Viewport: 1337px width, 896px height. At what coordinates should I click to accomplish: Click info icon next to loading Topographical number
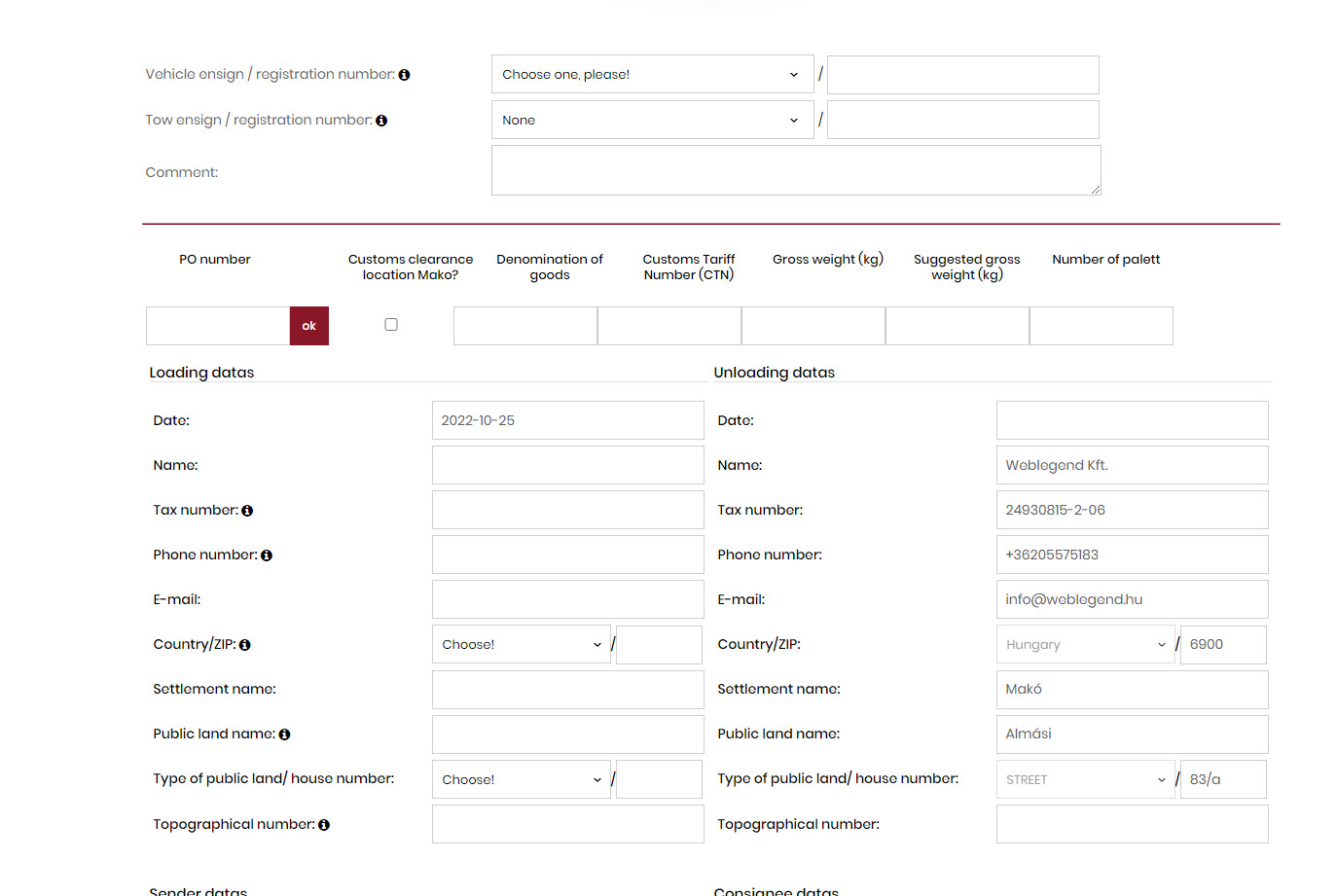pyautogui.click(x=324, y=825)
